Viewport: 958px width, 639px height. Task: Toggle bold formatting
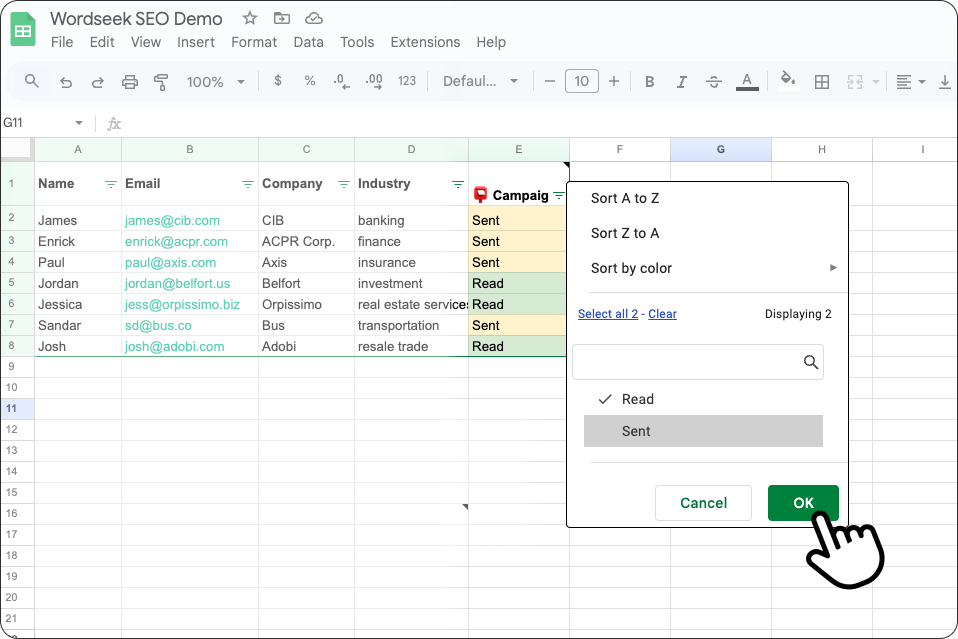point(649,82)
